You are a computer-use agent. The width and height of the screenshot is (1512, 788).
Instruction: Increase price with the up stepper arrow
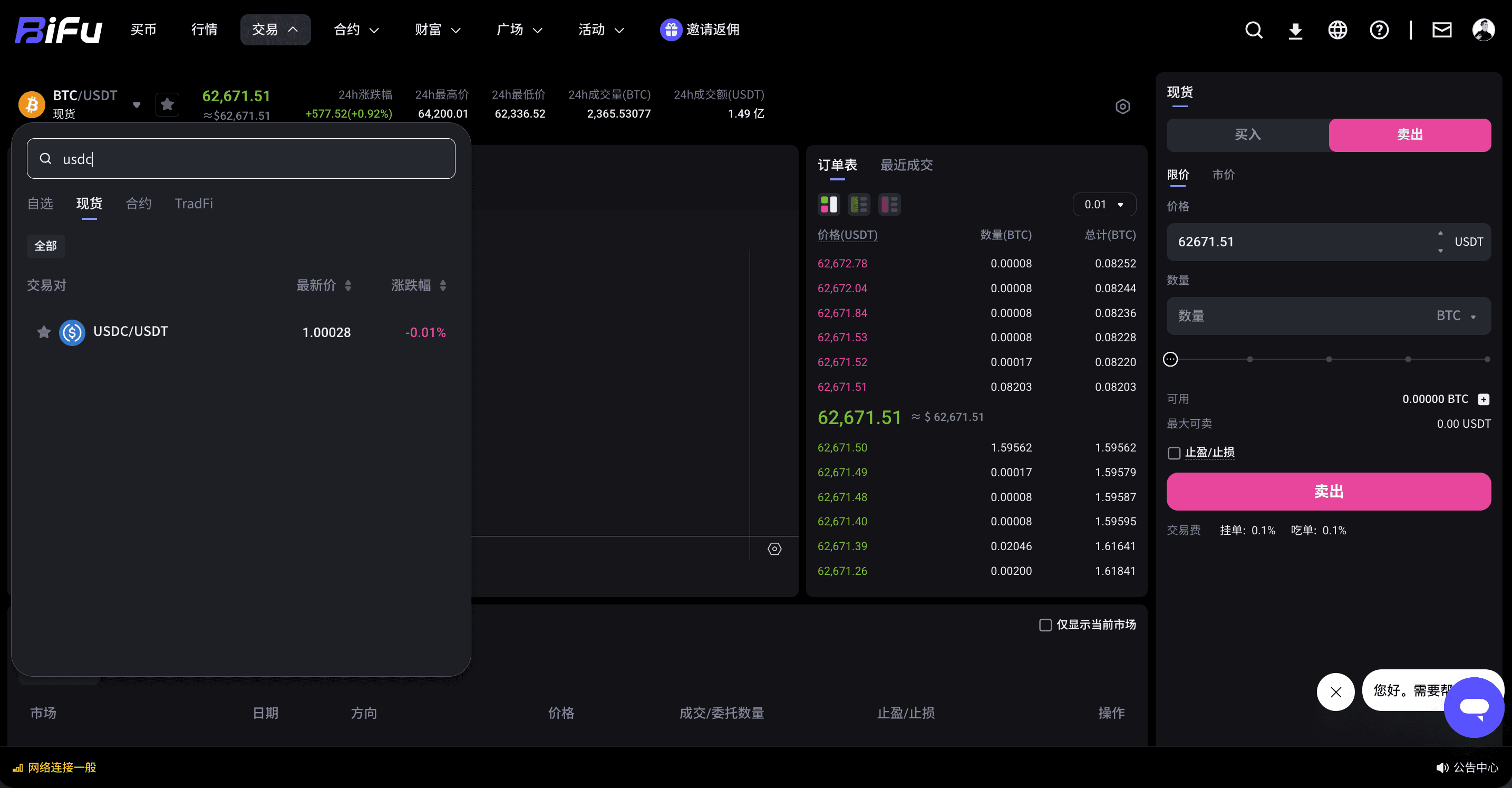[x=1440, y=233]
